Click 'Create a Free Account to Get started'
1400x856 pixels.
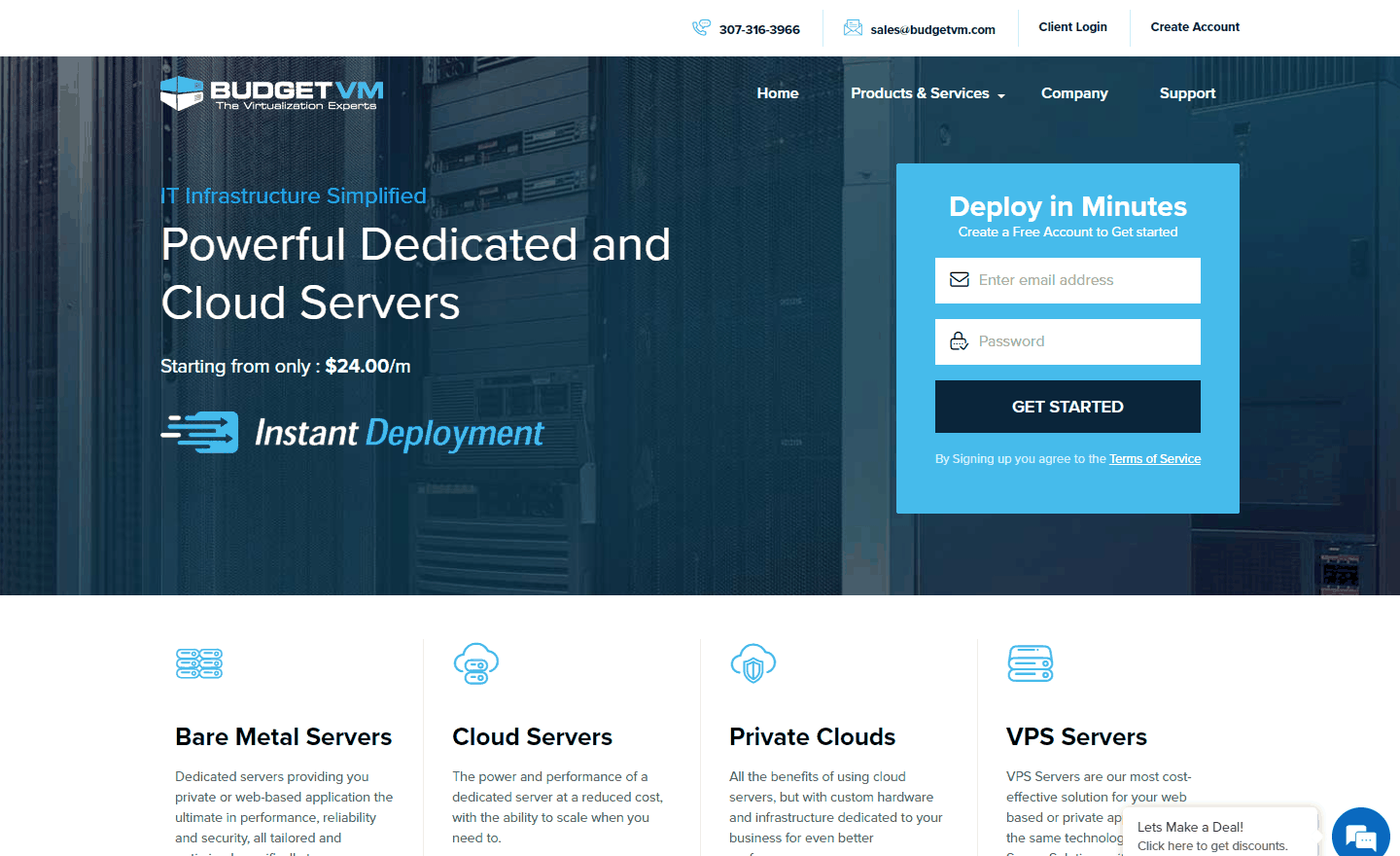(1067, 232)
